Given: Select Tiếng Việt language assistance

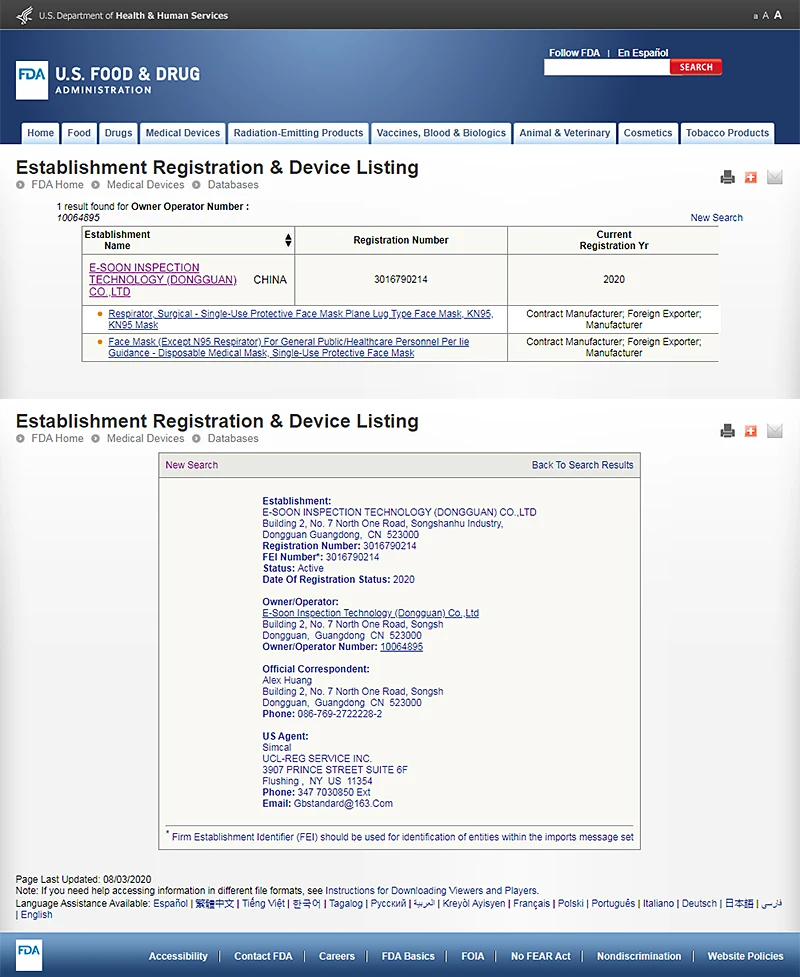Looking at the screenshot, I should click(x=264, y=903).
